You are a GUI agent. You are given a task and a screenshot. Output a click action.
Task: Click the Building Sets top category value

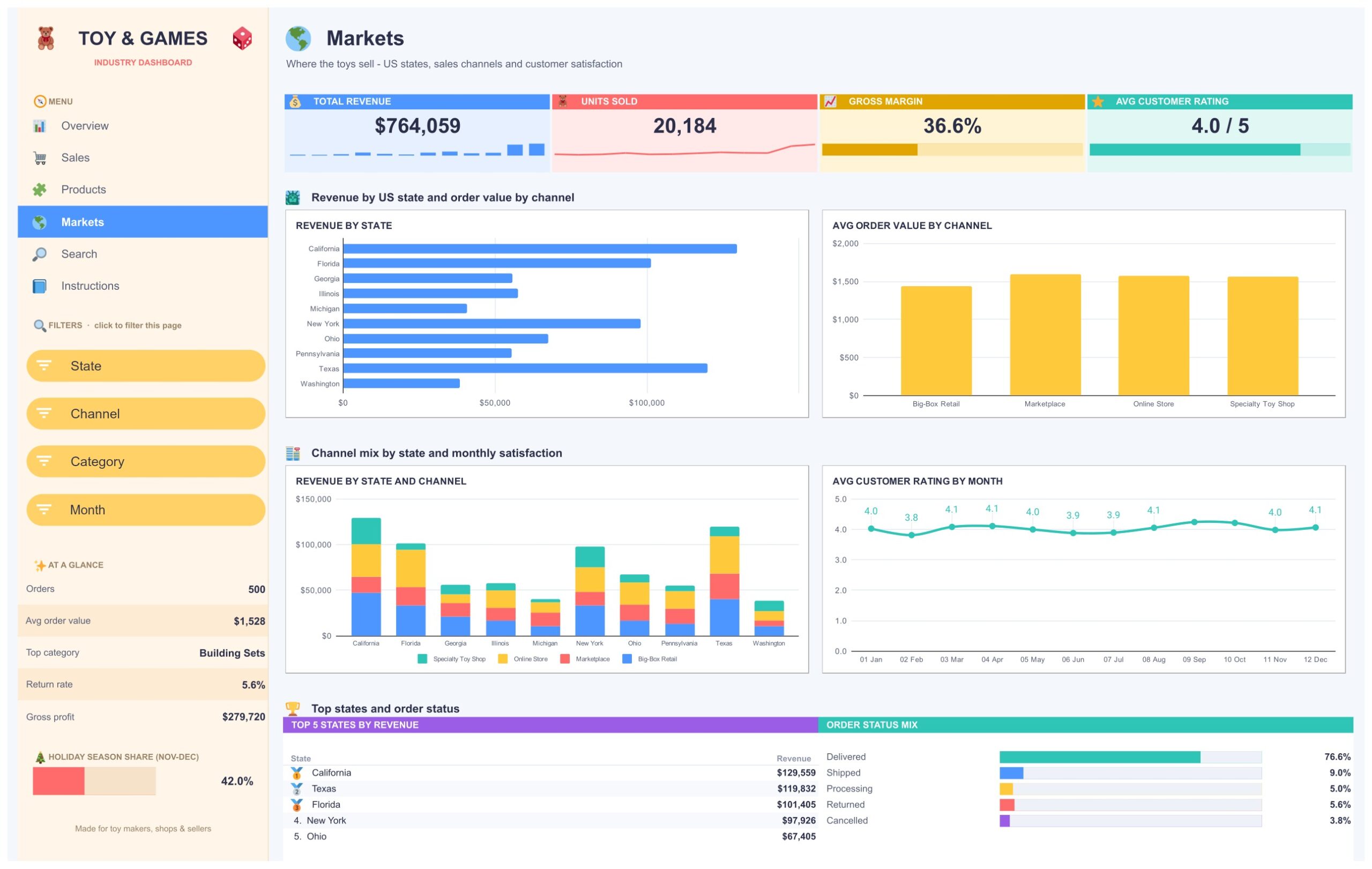pos(232,653)
